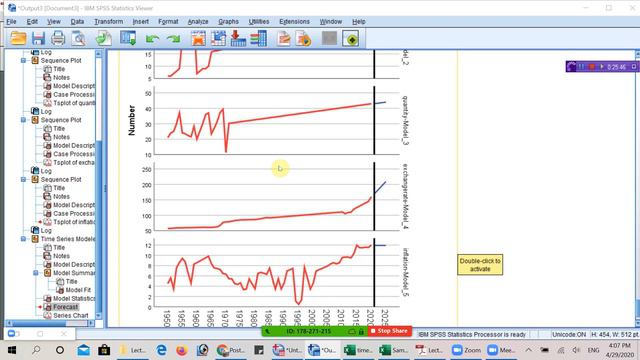This screenshot has height=360, width=640.
Task: Recall recently used dialogs icon
Action: click(128, 39)
